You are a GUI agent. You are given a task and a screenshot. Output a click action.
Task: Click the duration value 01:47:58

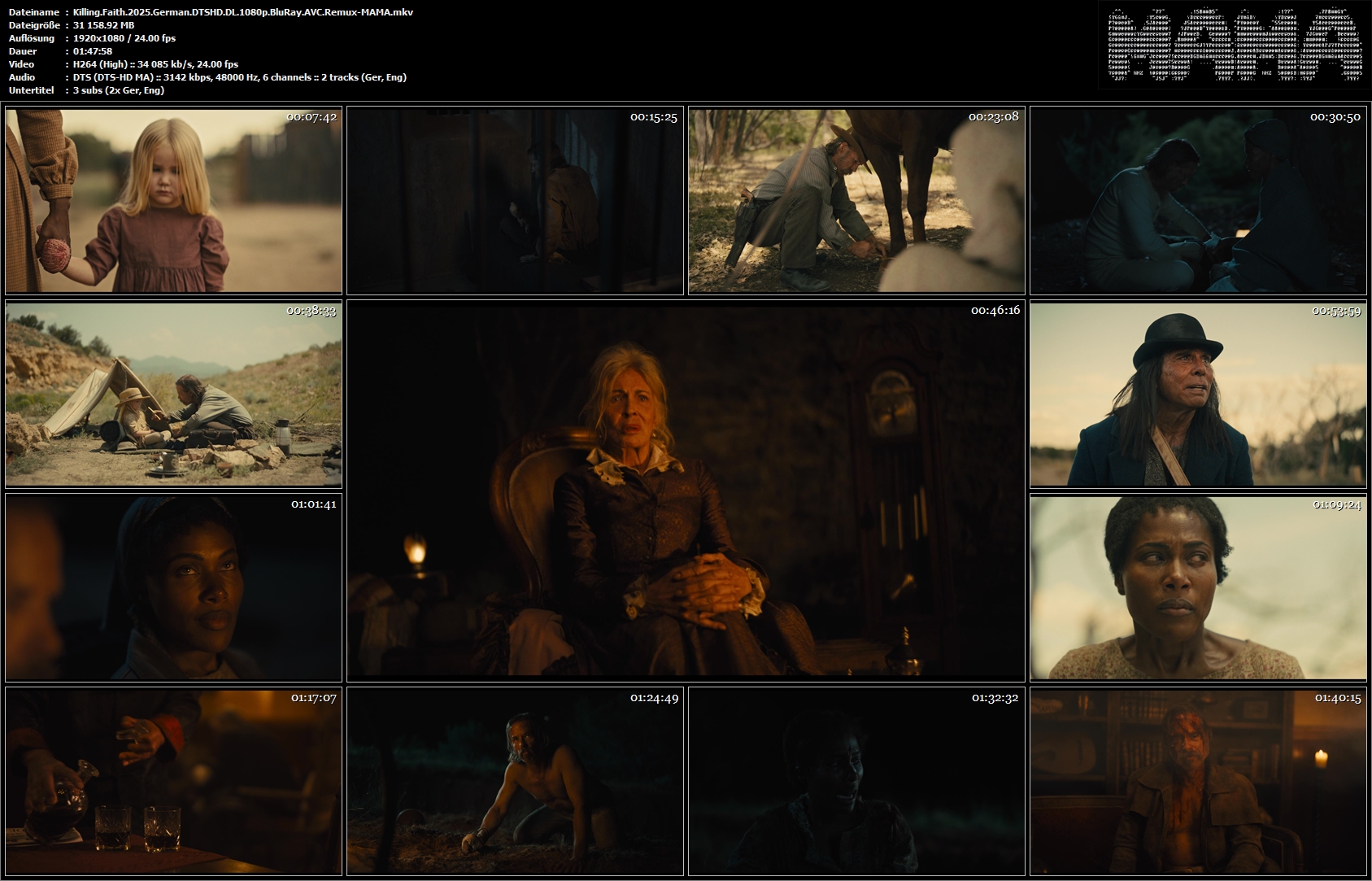(x=93, y=51)
